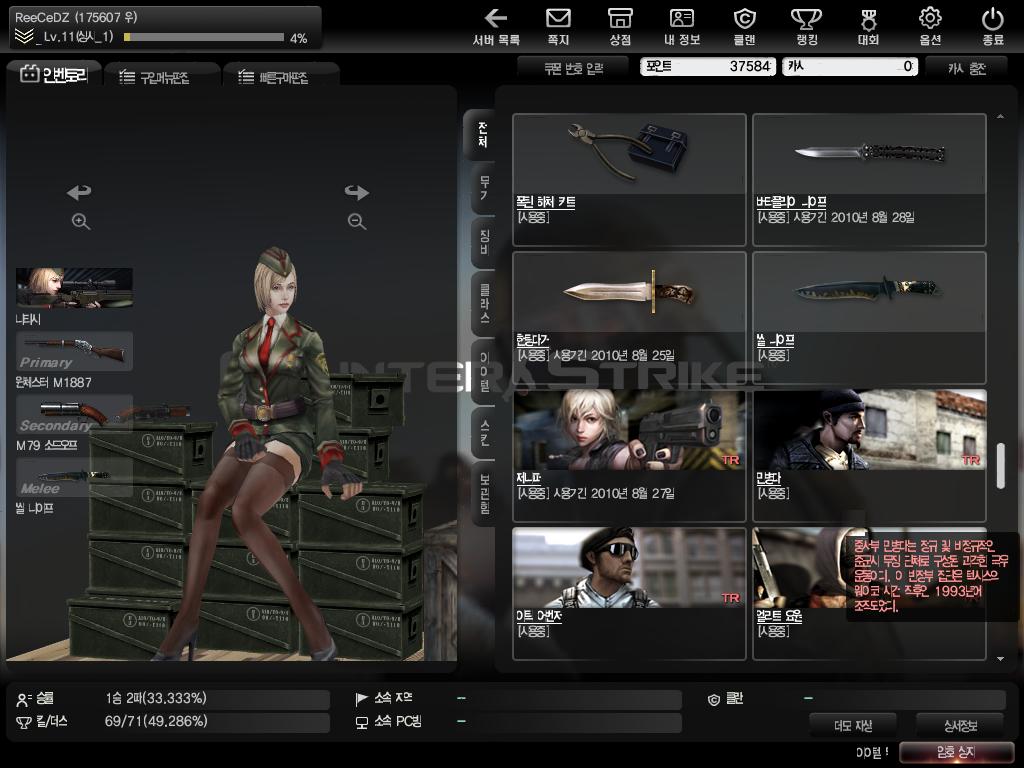Open the tournament medal icon (대회)

click(x=868, y=26)
